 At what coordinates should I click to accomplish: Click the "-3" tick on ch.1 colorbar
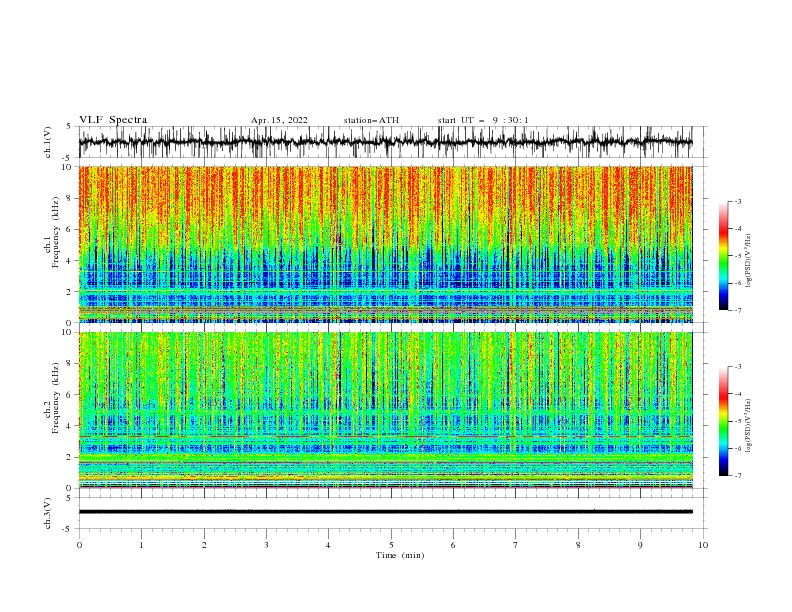tap(737, 201)
